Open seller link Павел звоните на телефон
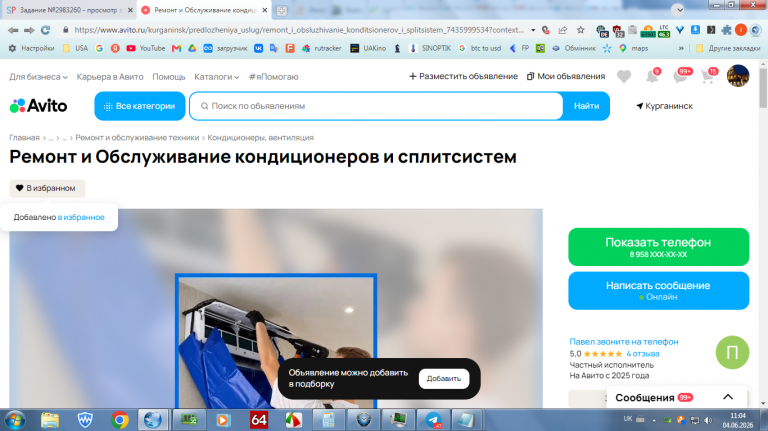The height and width of the screenshot is (431, 768). (x=624, y=342)
